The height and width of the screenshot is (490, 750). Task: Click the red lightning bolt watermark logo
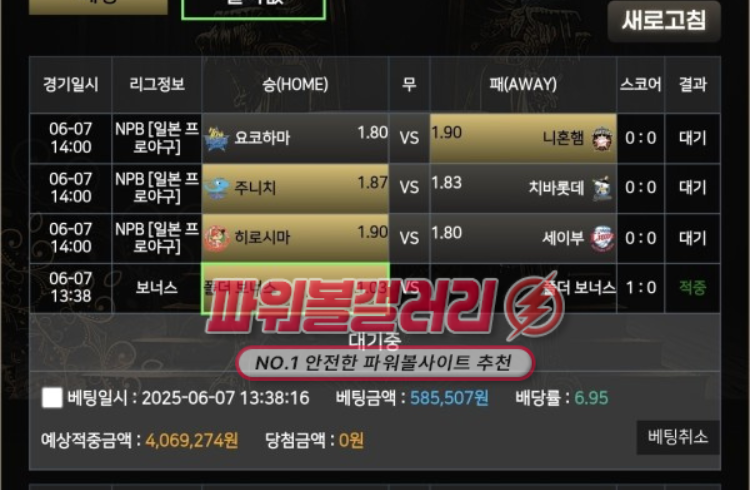pos(535,306)
